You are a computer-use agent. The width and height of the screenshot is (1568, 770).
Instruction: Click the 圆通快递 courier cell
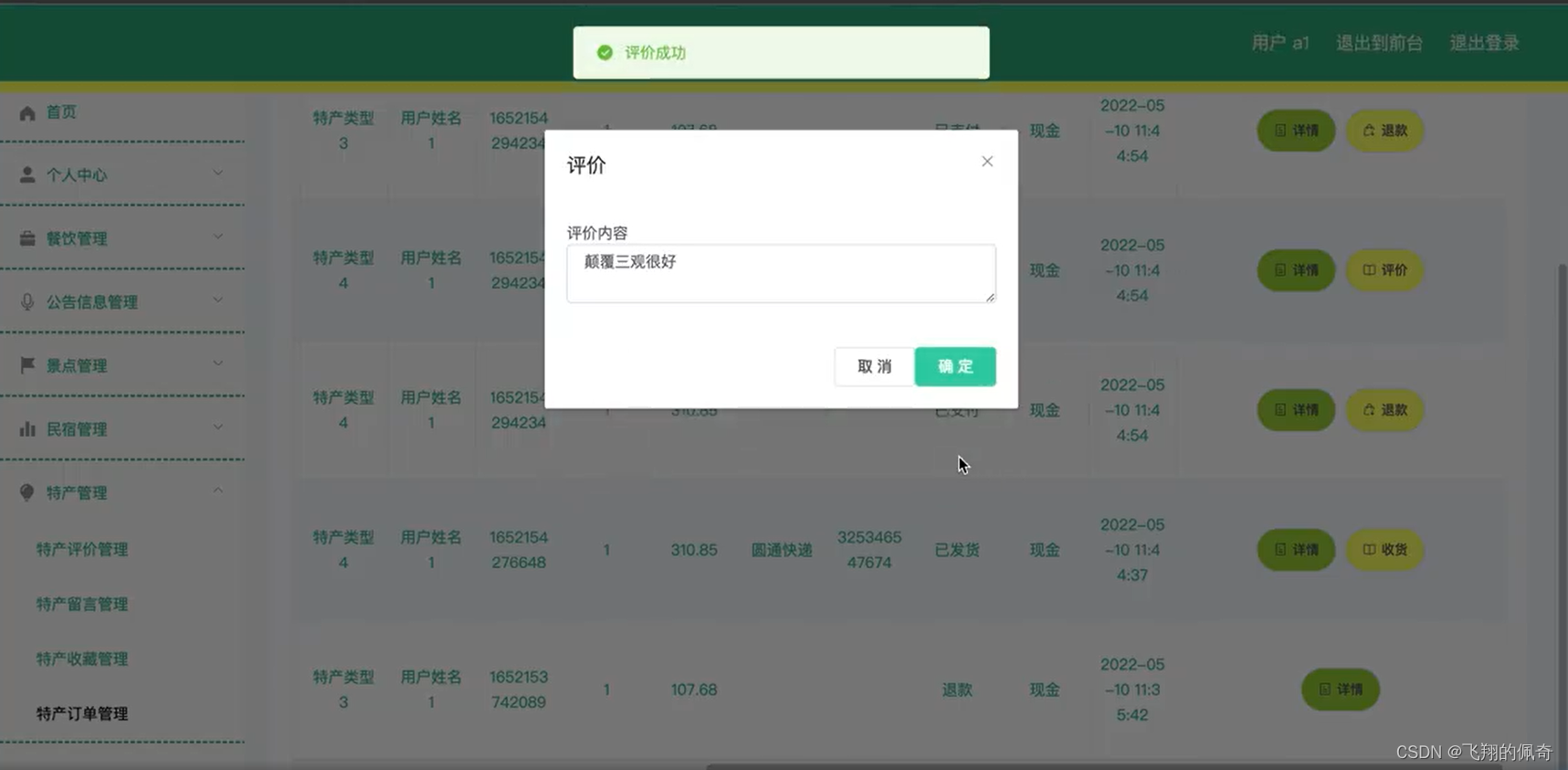click(x=781, y=550)
